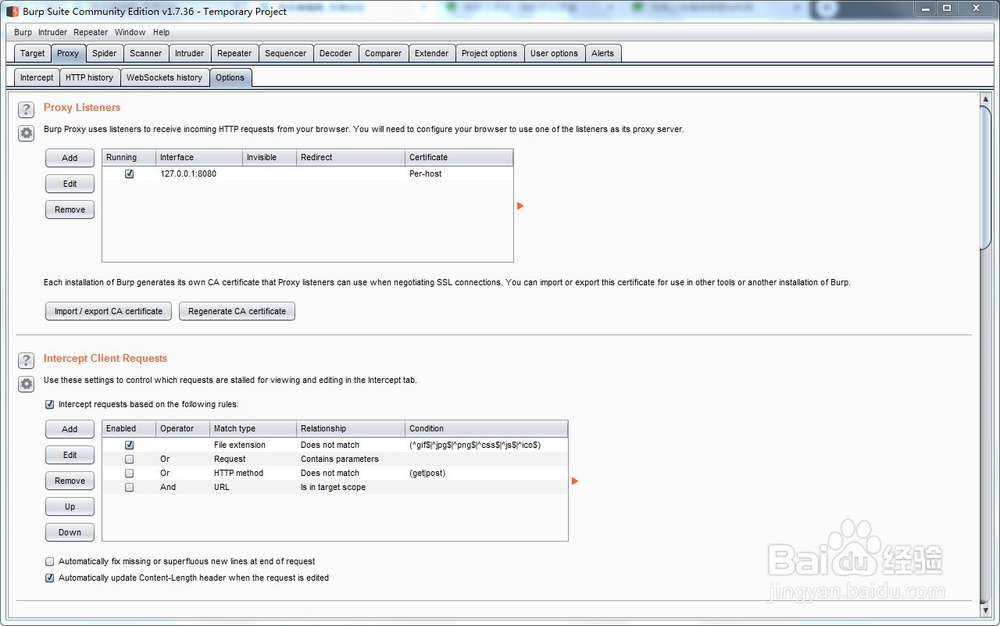Open the WebSockets history sub-tab
This screenshot has width=1000, height=626.
164,78
